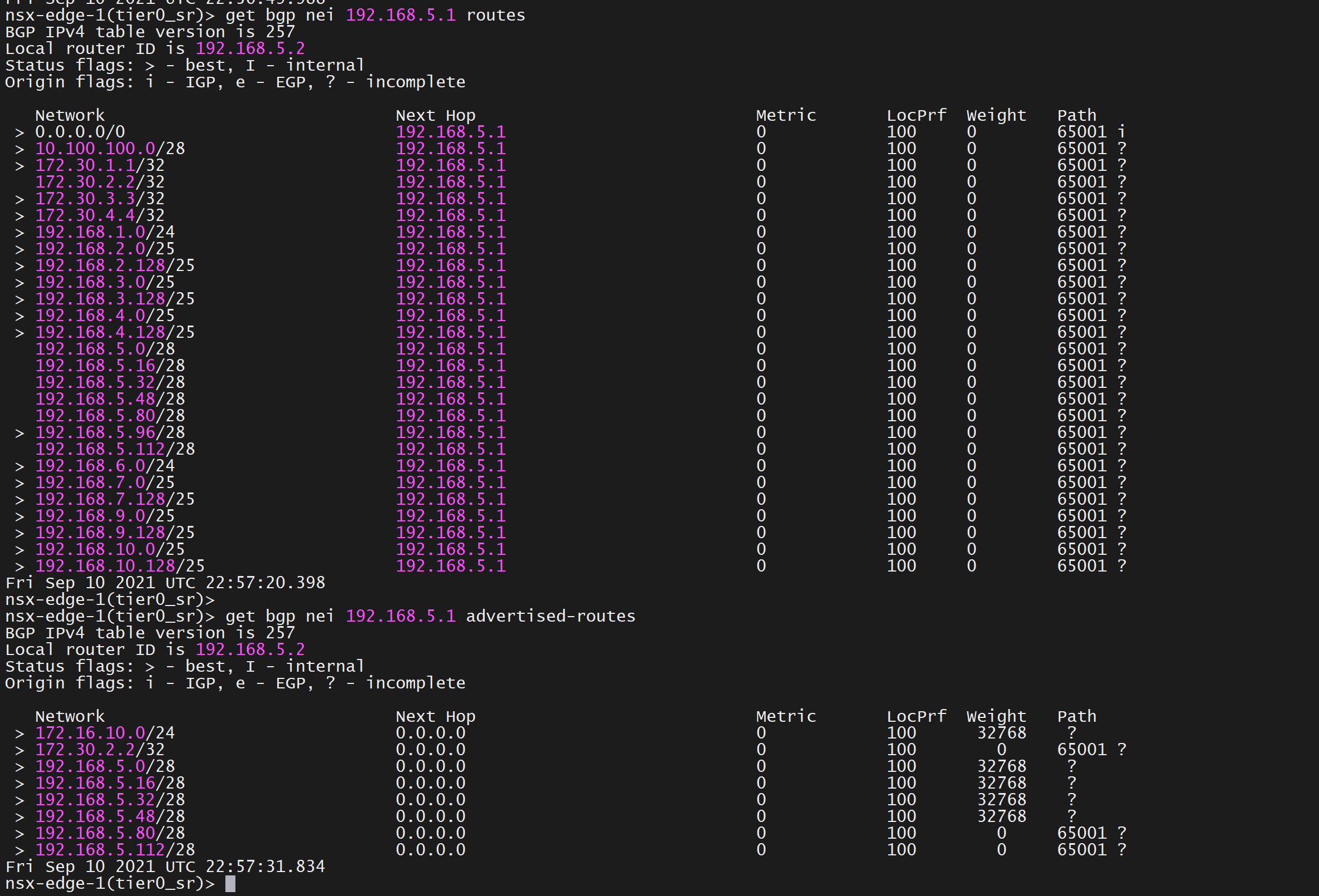
Task: Click the 192.168.5.96/28 network entry
Action: point(110,432)
